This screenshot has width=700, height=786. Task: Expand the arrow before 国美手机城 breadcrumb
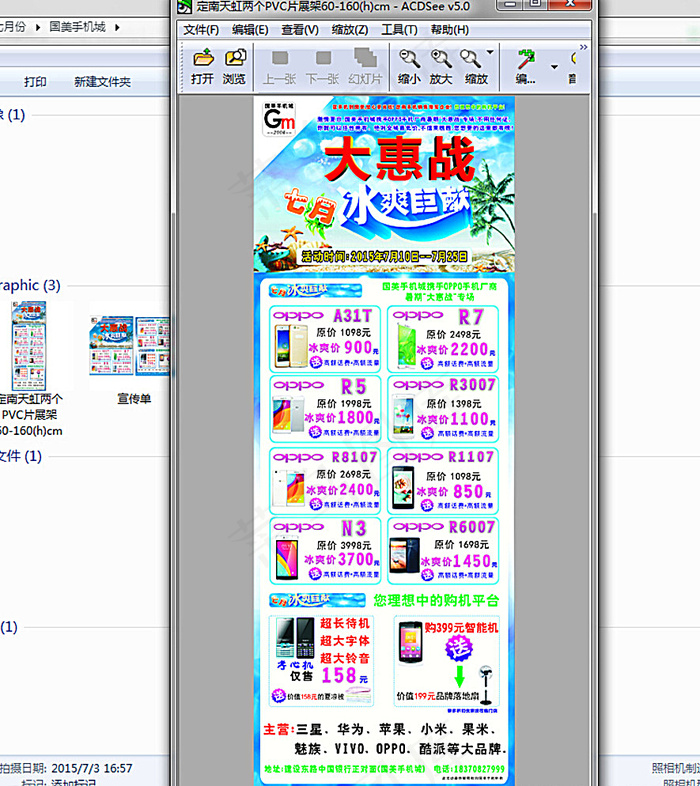[38, 27]
